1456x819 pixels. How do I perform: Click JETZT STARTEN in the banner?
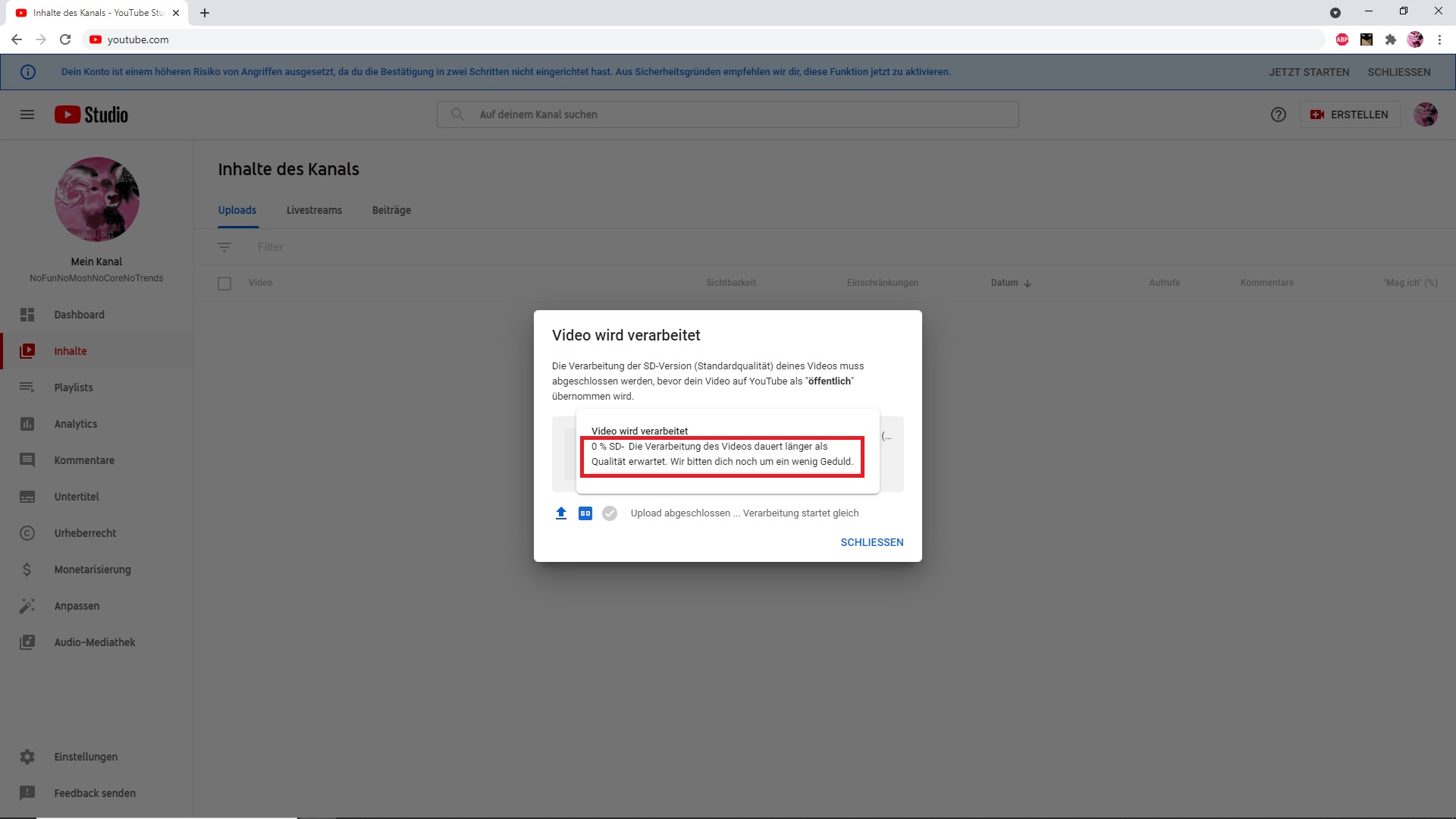(x=1310, y=72)
